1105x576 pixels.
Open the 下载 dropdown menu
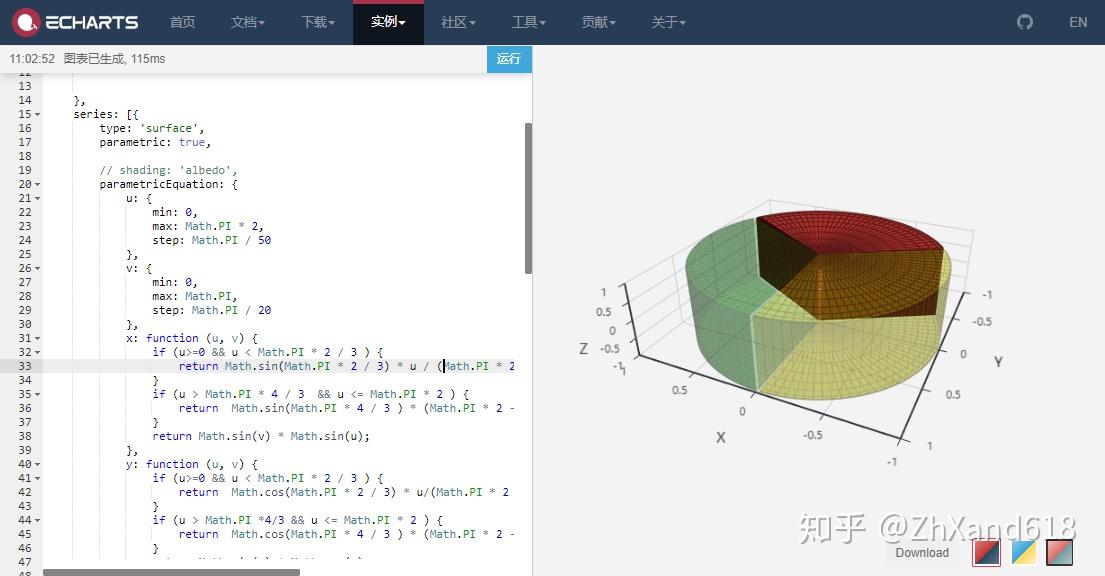[317, 21]
